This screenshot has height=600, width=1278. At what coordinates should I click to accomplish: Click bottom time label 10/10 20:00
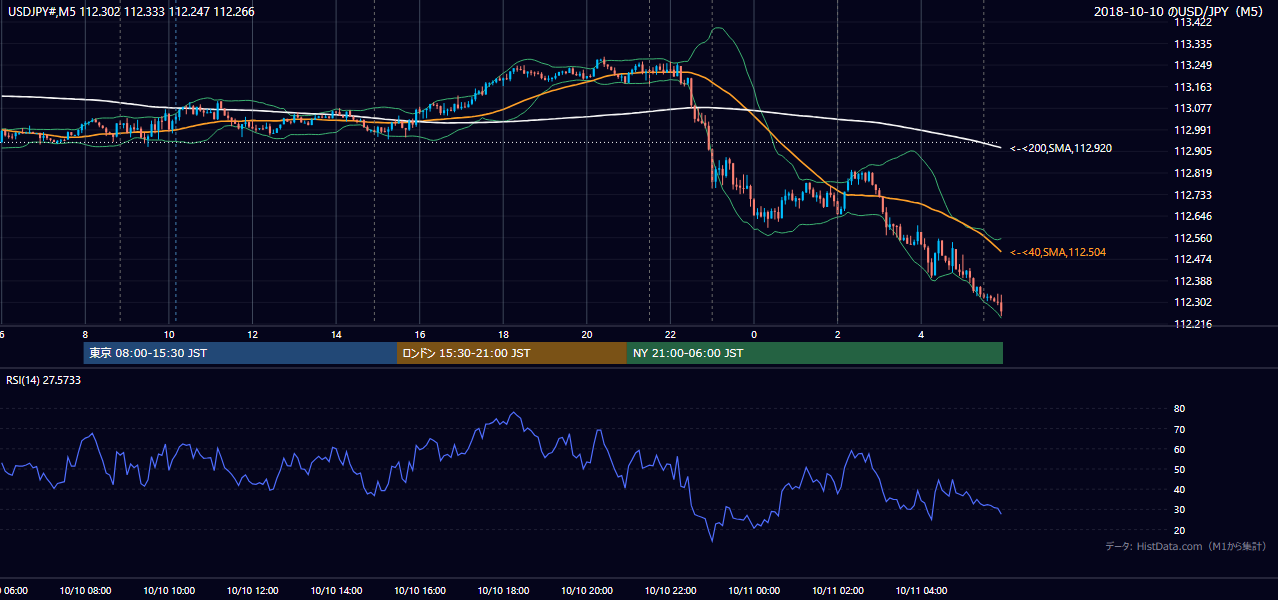point(587,591)
